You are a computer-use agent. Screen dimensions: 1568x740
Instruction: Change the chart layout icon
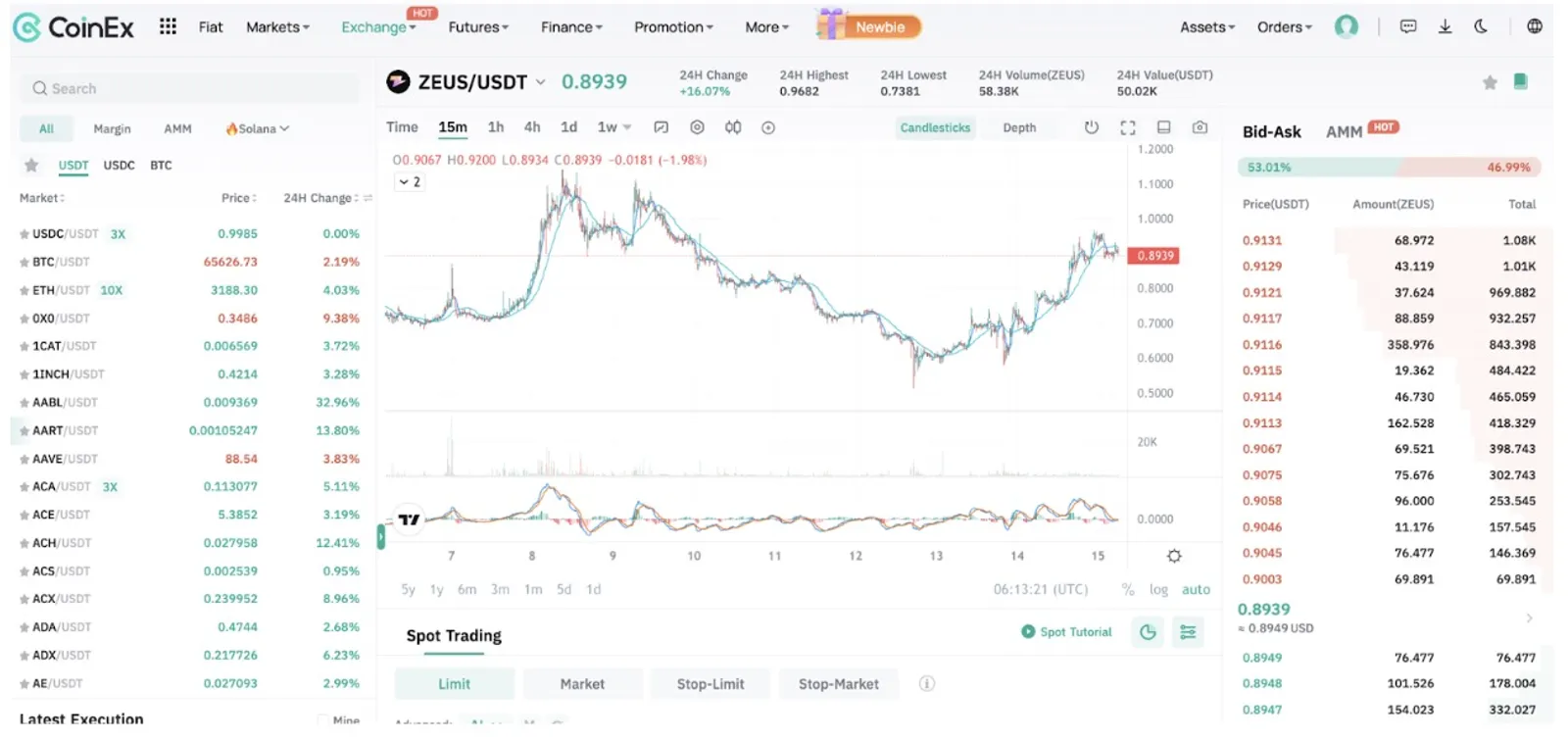point(1163,127)
